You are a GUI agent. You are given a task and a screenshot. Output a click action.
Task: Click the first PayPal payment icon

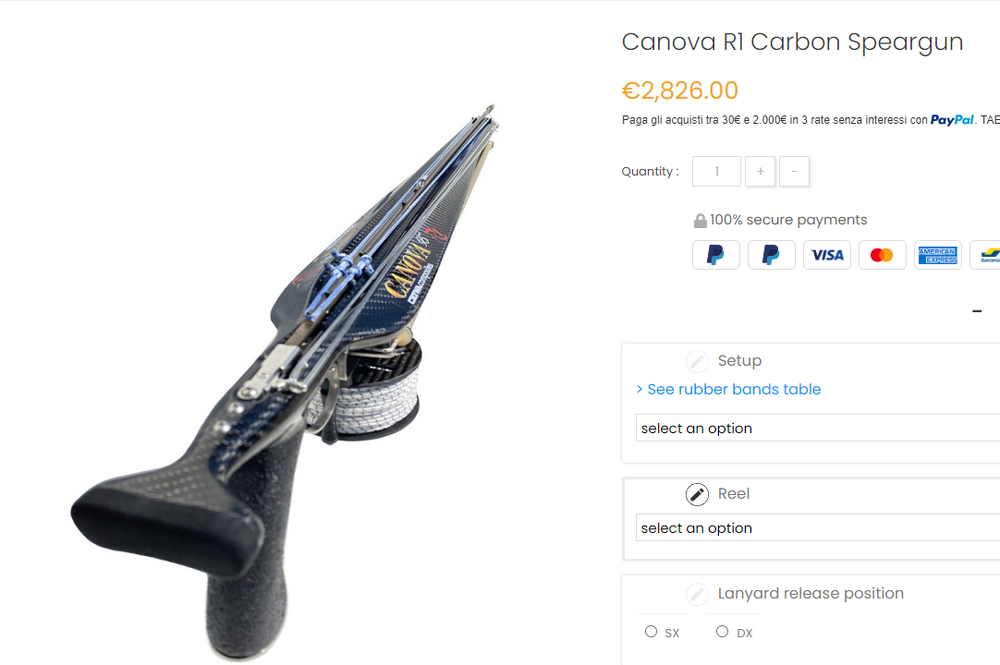coord(716,255)
